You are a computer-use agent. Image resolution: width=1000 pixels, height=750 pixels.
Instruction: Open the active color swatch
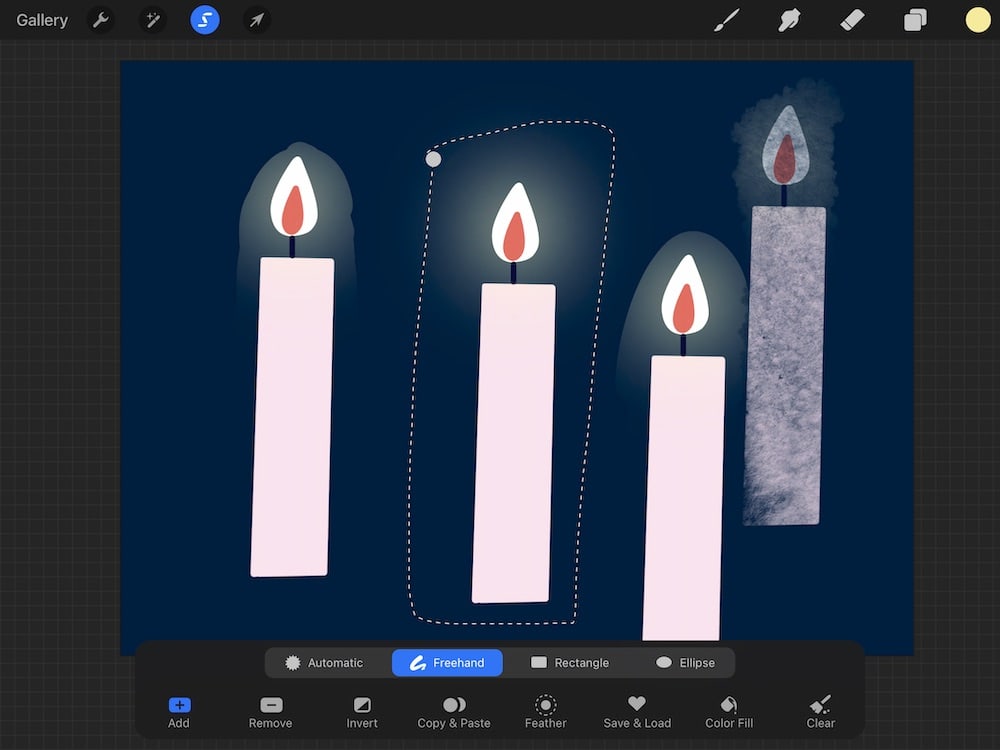pyautogui.click(x=978, y=20)
